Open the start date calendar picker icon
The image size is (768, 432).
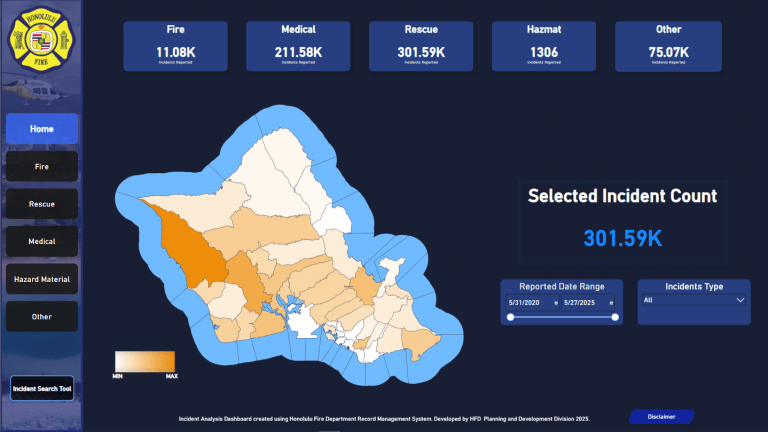point(555,303)
